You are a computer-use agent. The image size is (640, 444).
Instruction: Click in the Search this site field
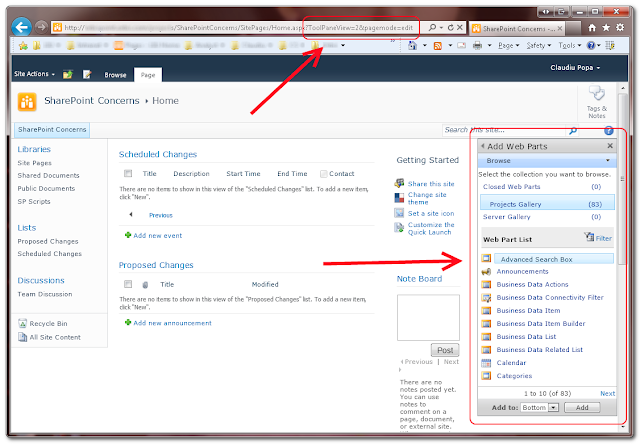click(x=504, y=130)
